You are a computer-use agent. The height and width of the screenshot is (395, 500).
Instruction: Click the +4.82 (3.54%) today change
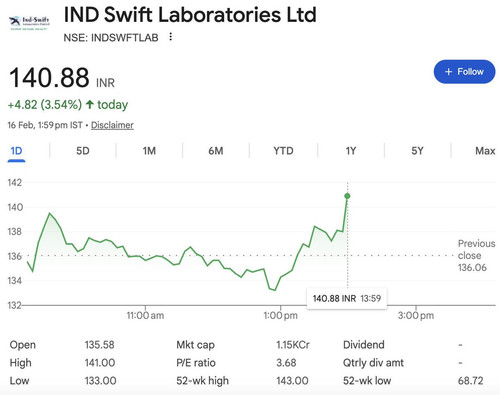(68, 105)
